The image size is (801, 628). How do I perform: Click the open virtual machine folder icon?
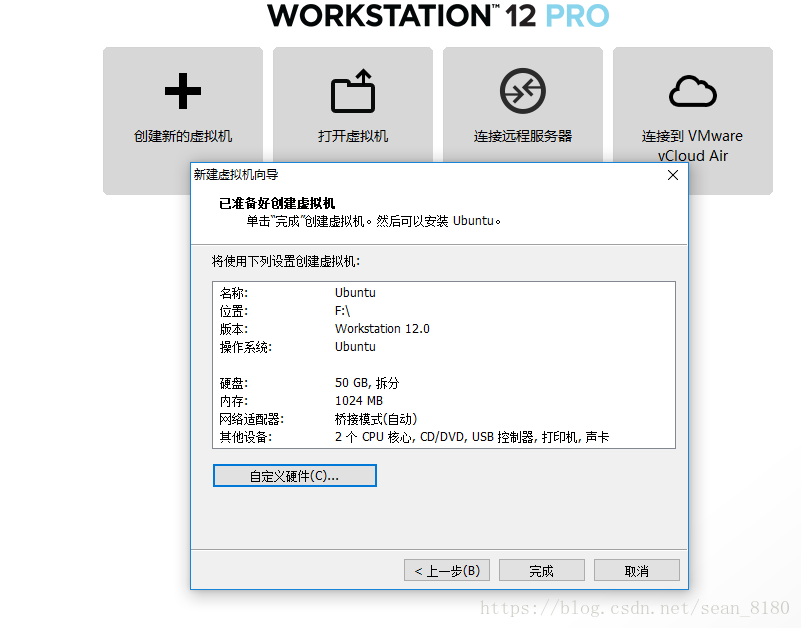[353, 91]
